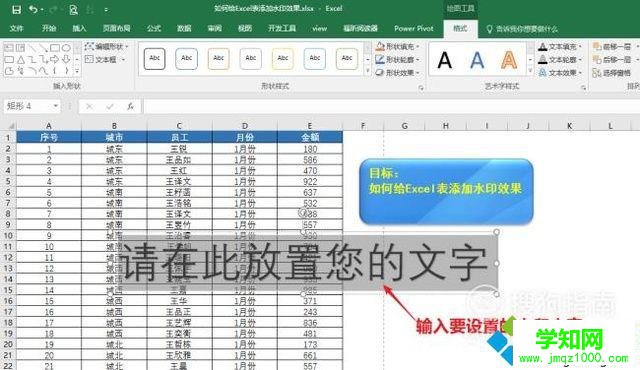Apply the orange outlined A WordArt style
The width and height of the screenshot is (640, 370).
point(509,60)
